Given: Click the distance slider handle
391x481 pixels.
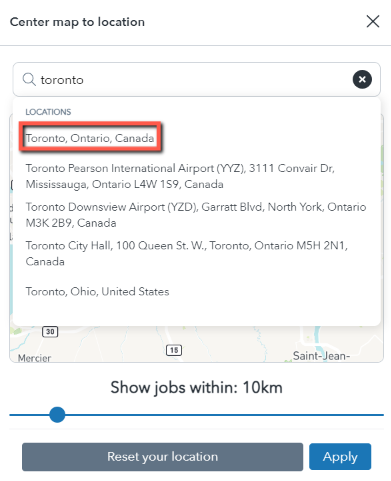Looking at the screenshot, I should 57,415.
